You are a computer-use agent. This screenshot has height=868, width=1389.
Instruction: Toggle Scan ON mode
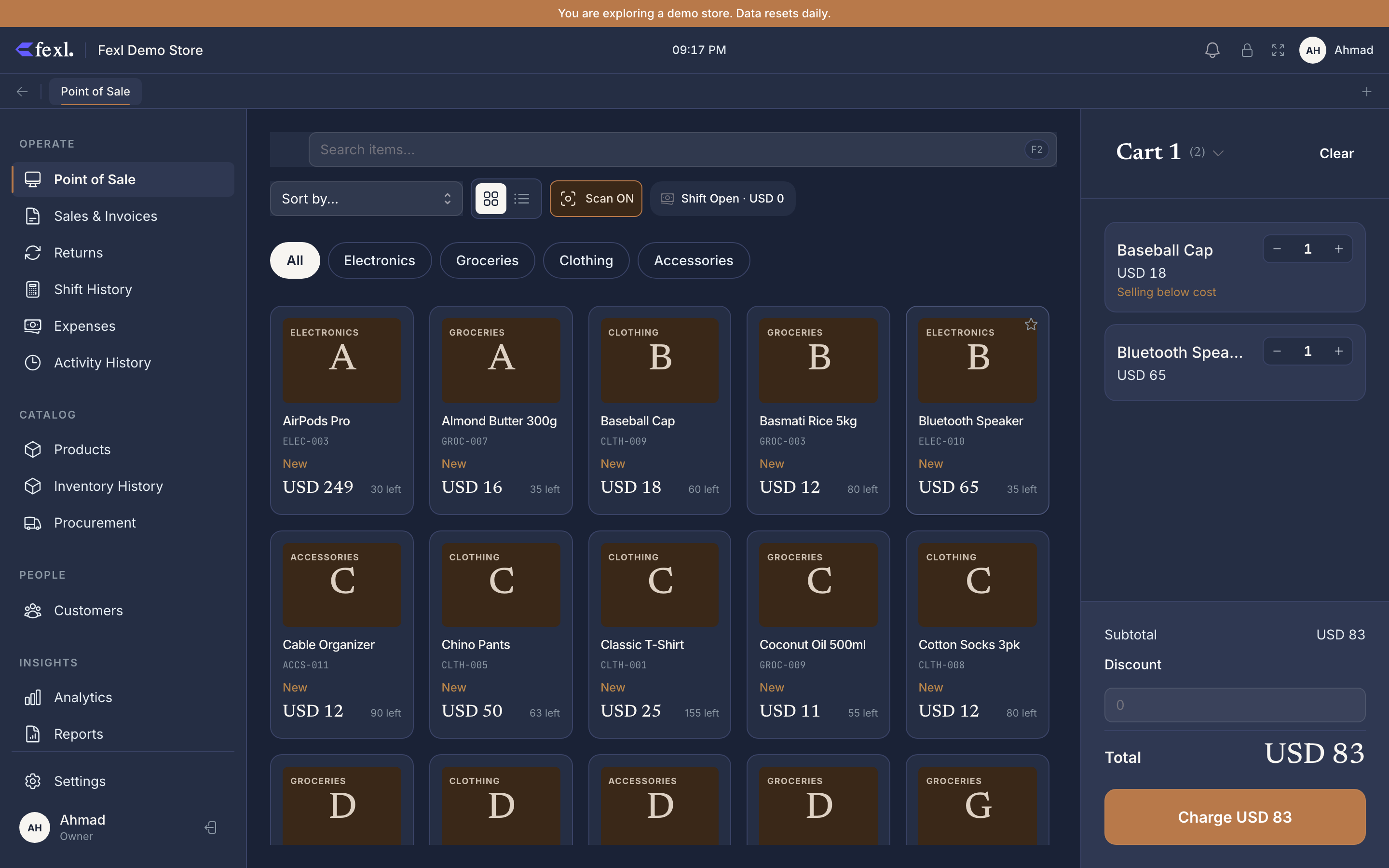pyautogui.click(x=596, y=199)
